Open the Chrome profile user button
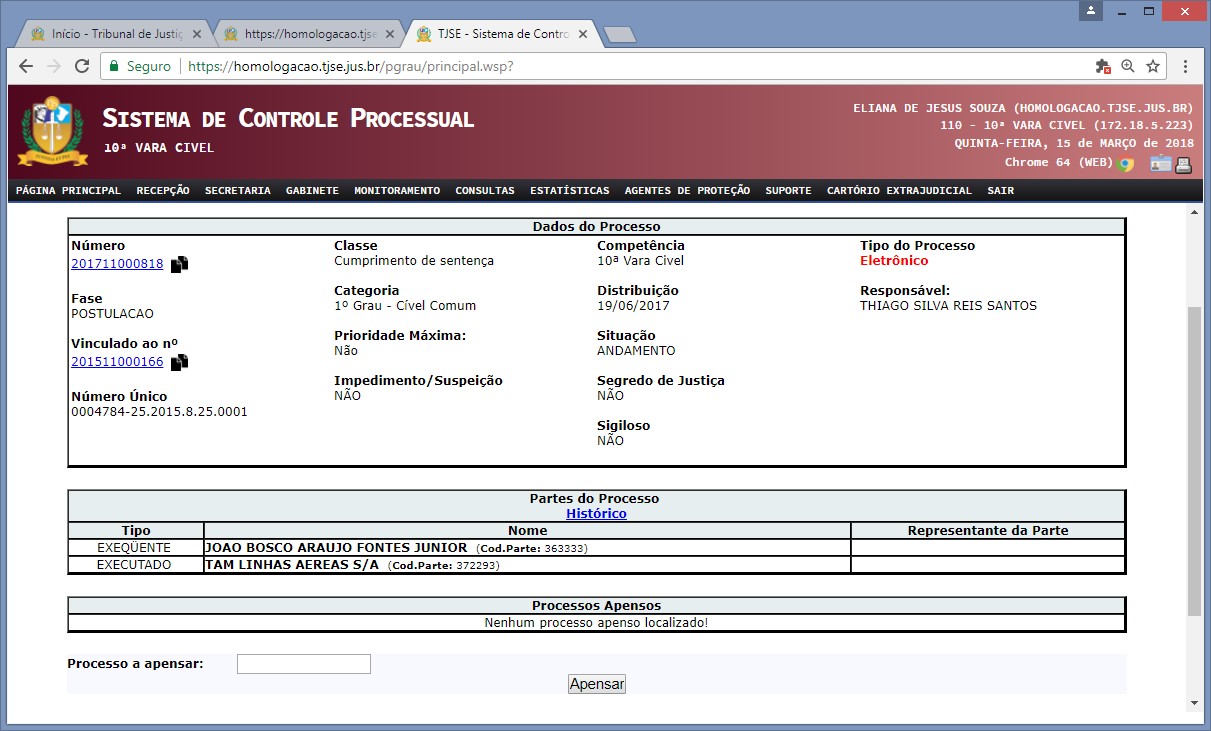1211x731 pixels. tap(1092, 10)
